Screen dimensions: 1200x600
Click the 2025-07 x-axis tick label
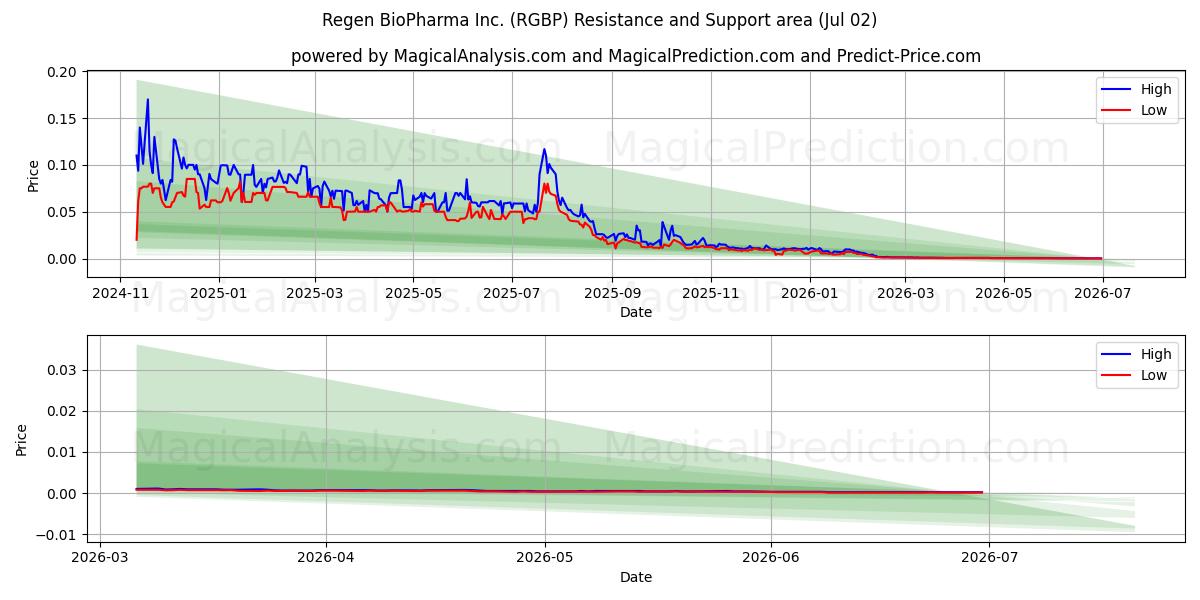click(511, 294)
